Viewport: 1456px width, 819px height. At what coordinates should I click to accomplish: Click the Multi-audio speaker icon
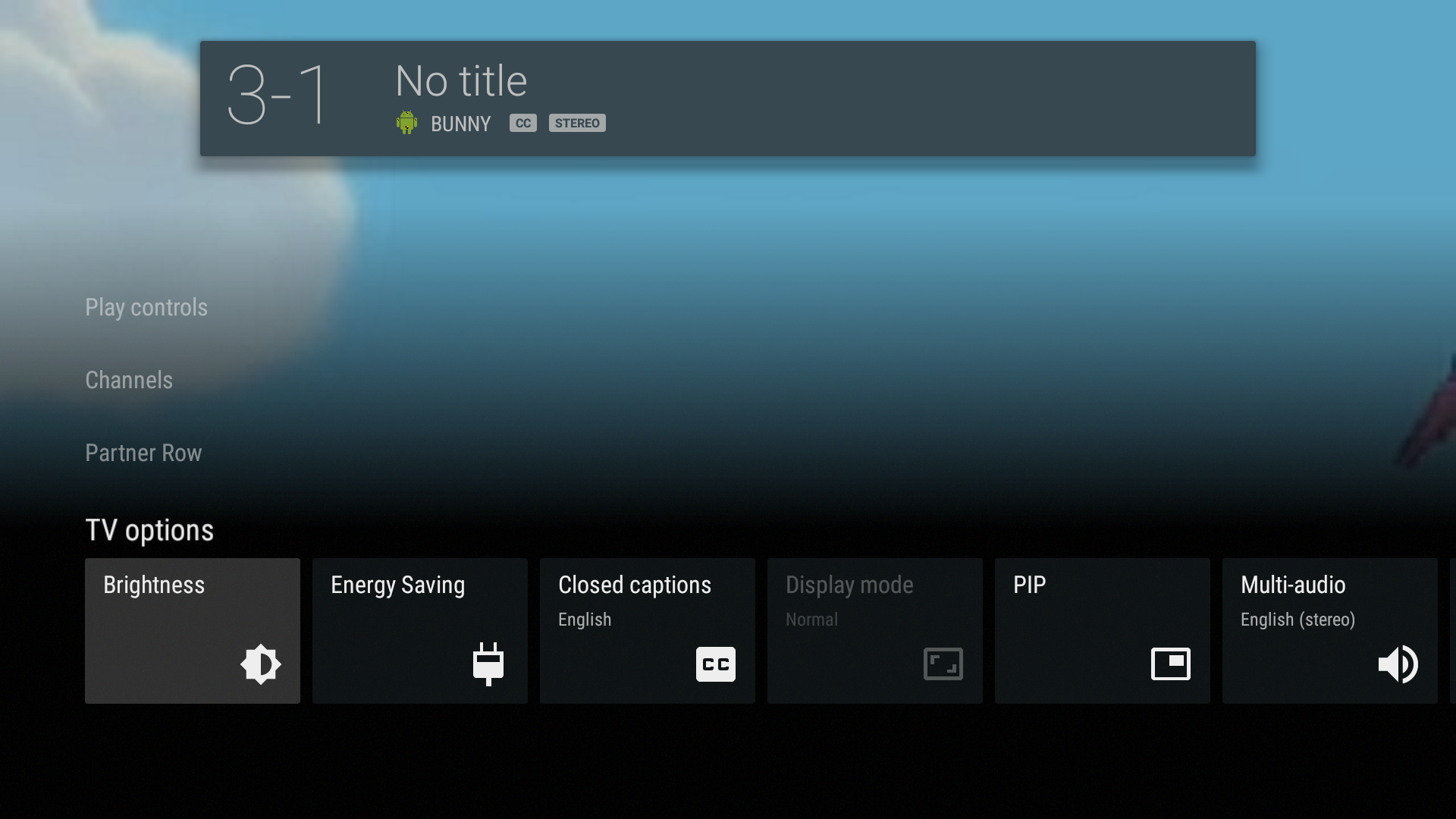coord(1397,664)
